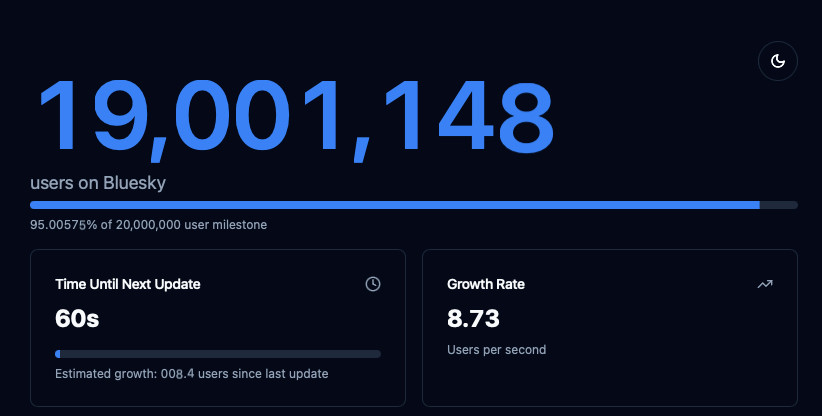The width and height of the screenshot is (822, 416).
Task: Click the 8.73 growth rate value
Action: tap(473, 319)
